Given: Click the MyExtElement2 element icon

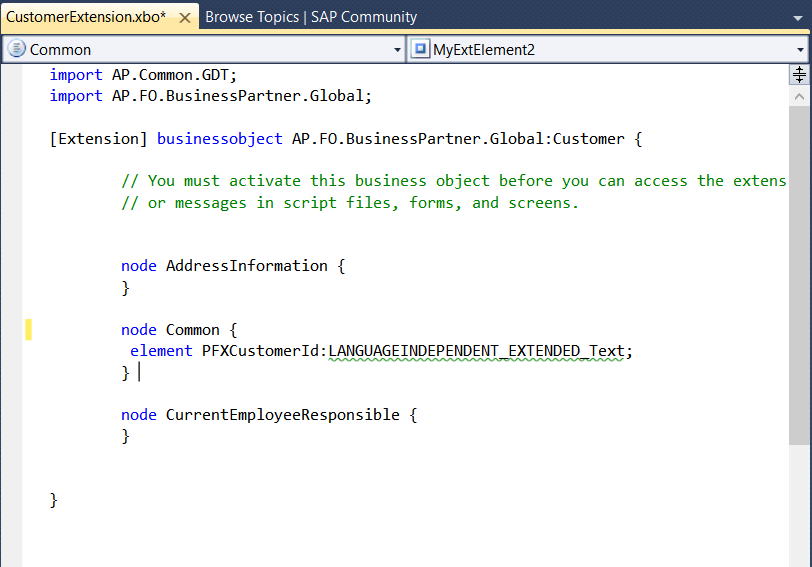Looking at the screenshot, I should point(421,49).
